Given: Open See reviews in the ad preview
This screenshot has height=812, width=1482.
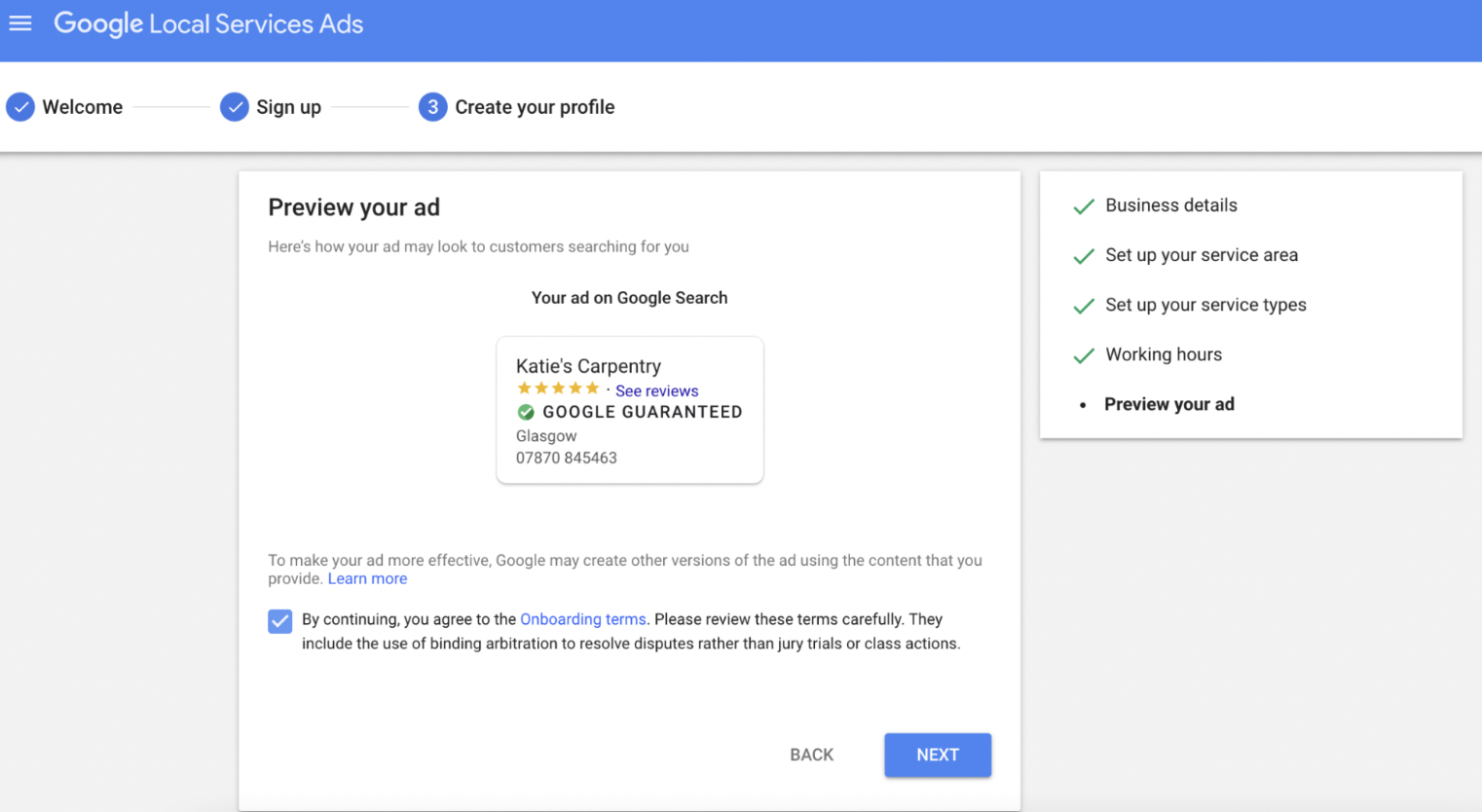Looking at the screenshot, I should pyautogui.click(x=656, y=390).
